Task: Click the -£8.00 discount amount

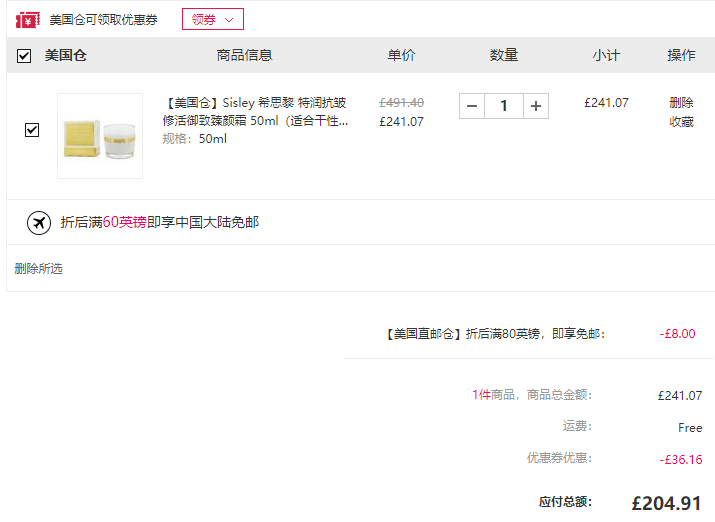Action: 677,334
